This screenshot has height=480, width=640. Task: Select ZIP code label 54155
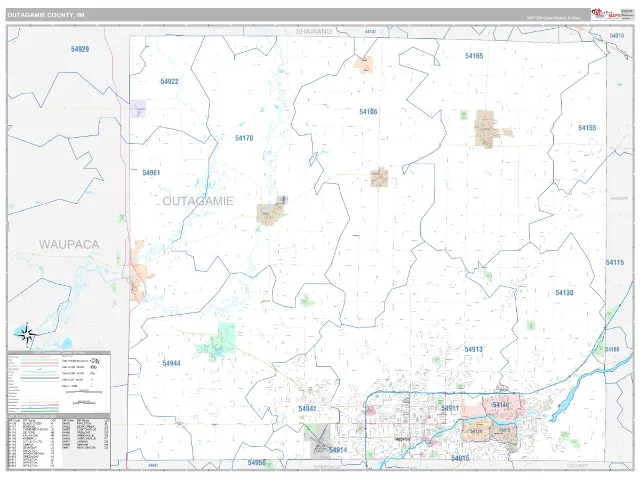pyautogui.click(x=587, y=128)
